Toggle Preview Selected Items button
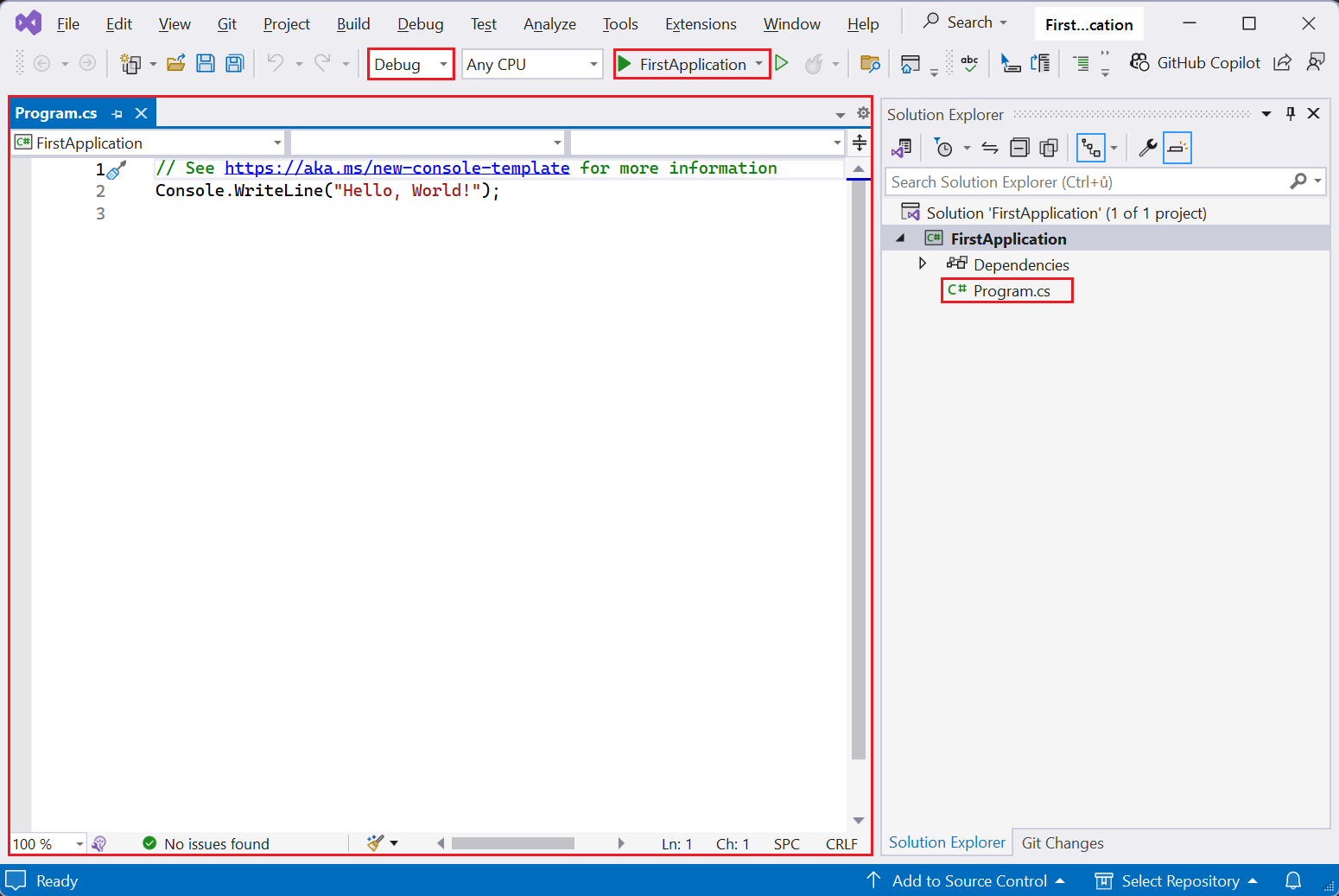 [1177, 147]
